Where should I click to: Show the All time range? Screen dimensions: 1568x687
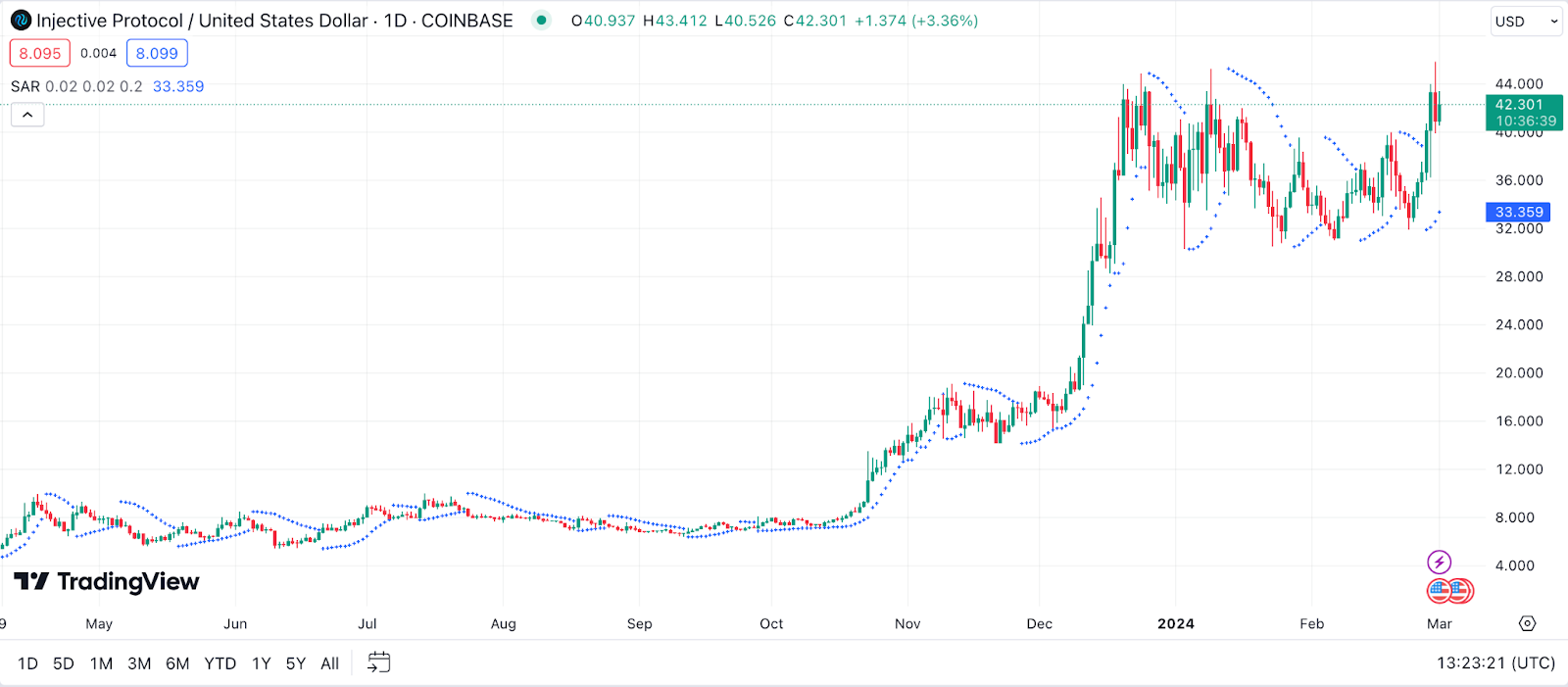coord(330,663)
